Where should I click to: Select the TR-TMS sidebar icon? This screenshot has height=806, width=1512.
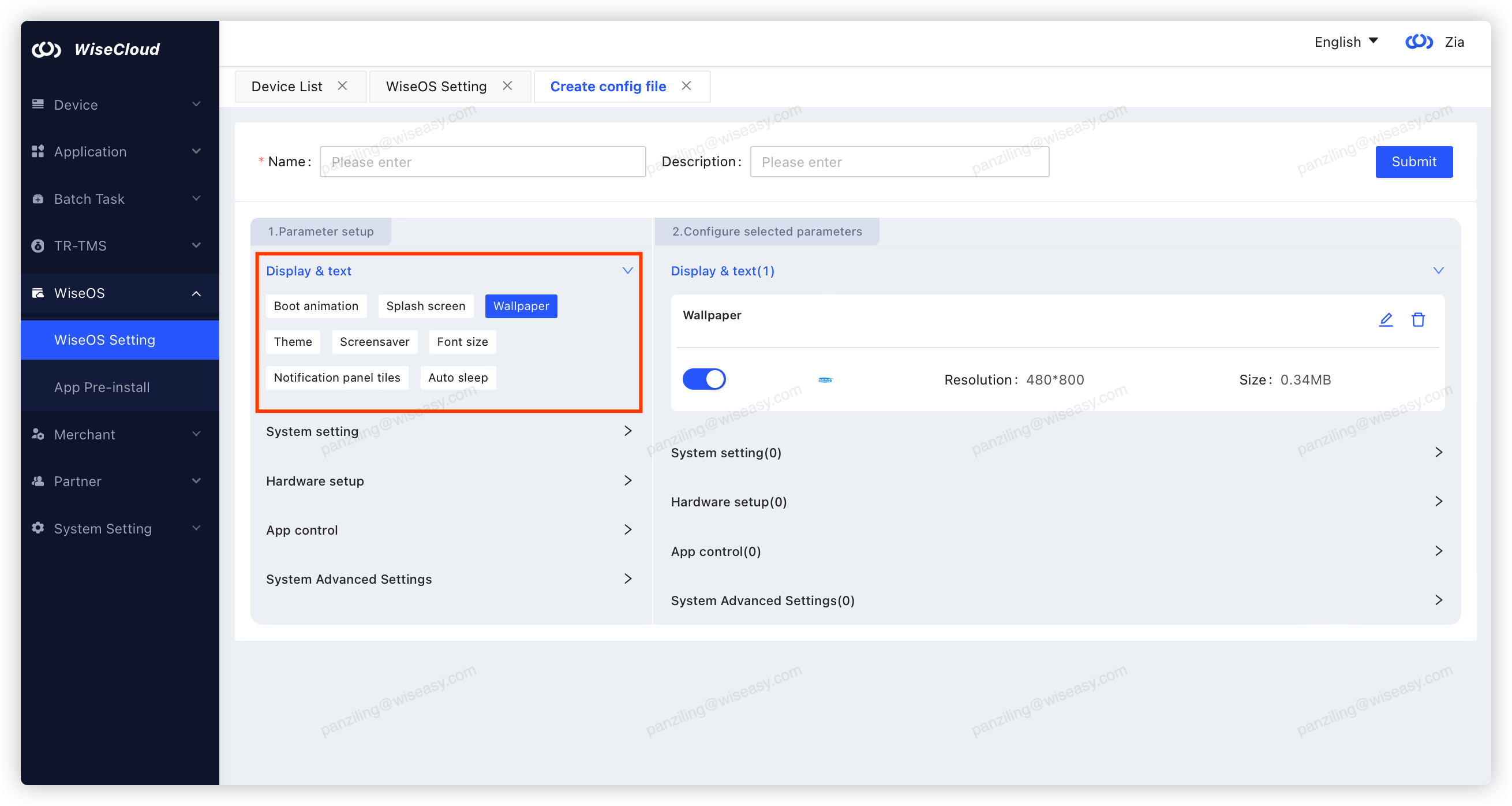coord(38,245)
